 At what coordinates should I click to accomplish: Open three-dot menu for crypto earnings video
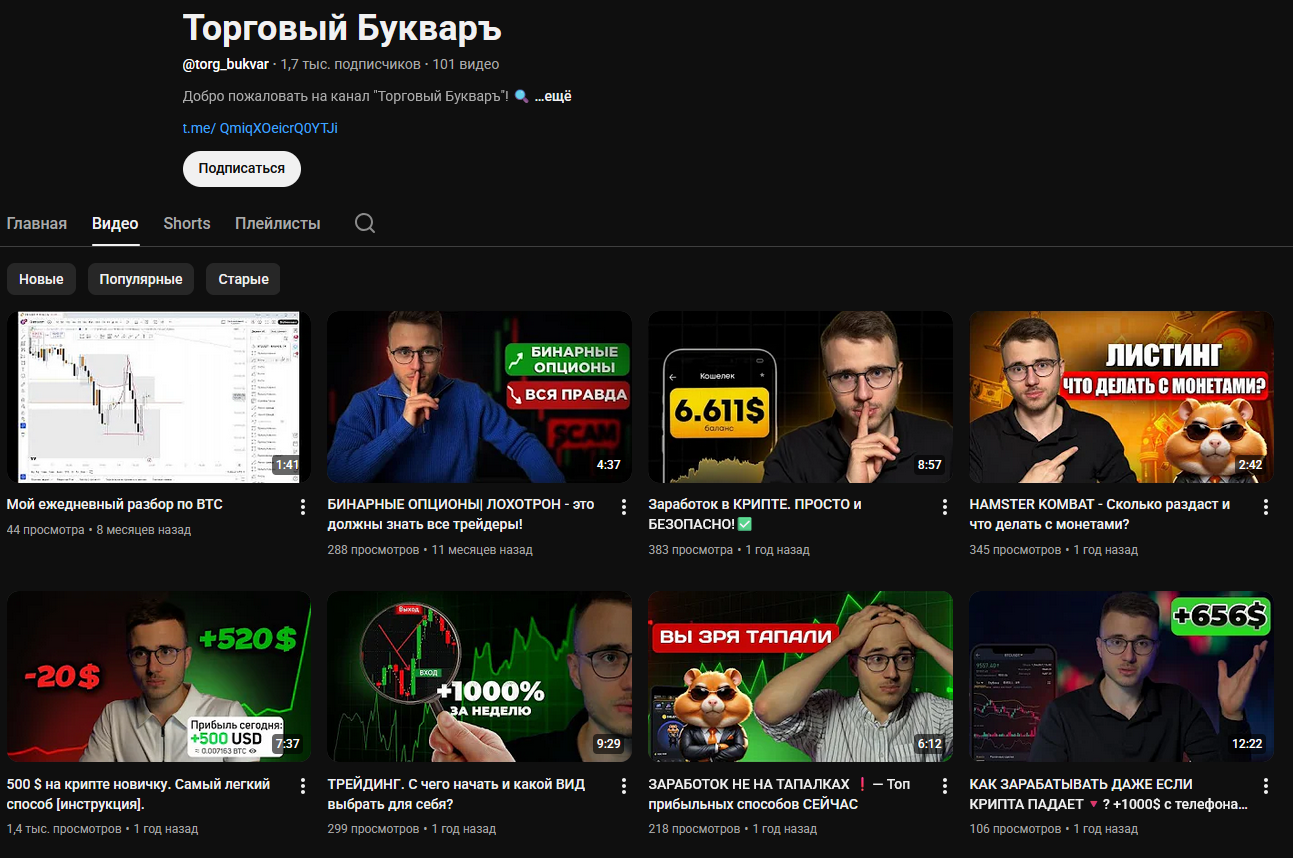click(x=945, y=507)
